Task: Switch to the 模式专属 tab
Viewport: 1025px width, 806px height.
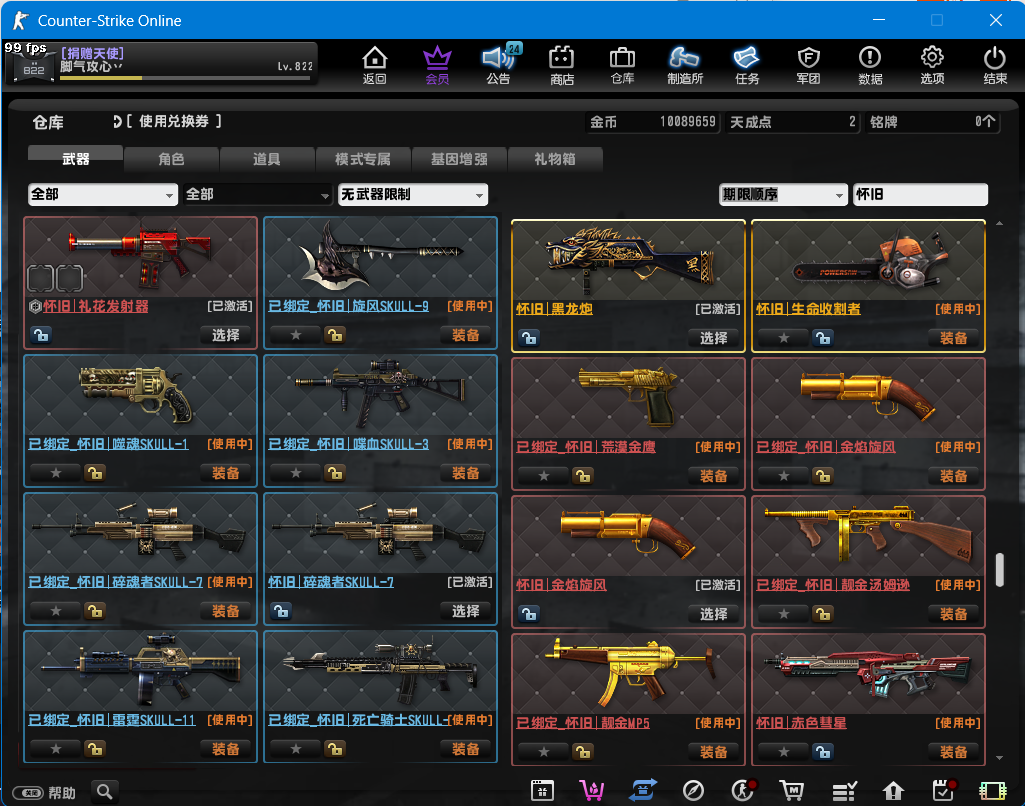Action: 363,159
